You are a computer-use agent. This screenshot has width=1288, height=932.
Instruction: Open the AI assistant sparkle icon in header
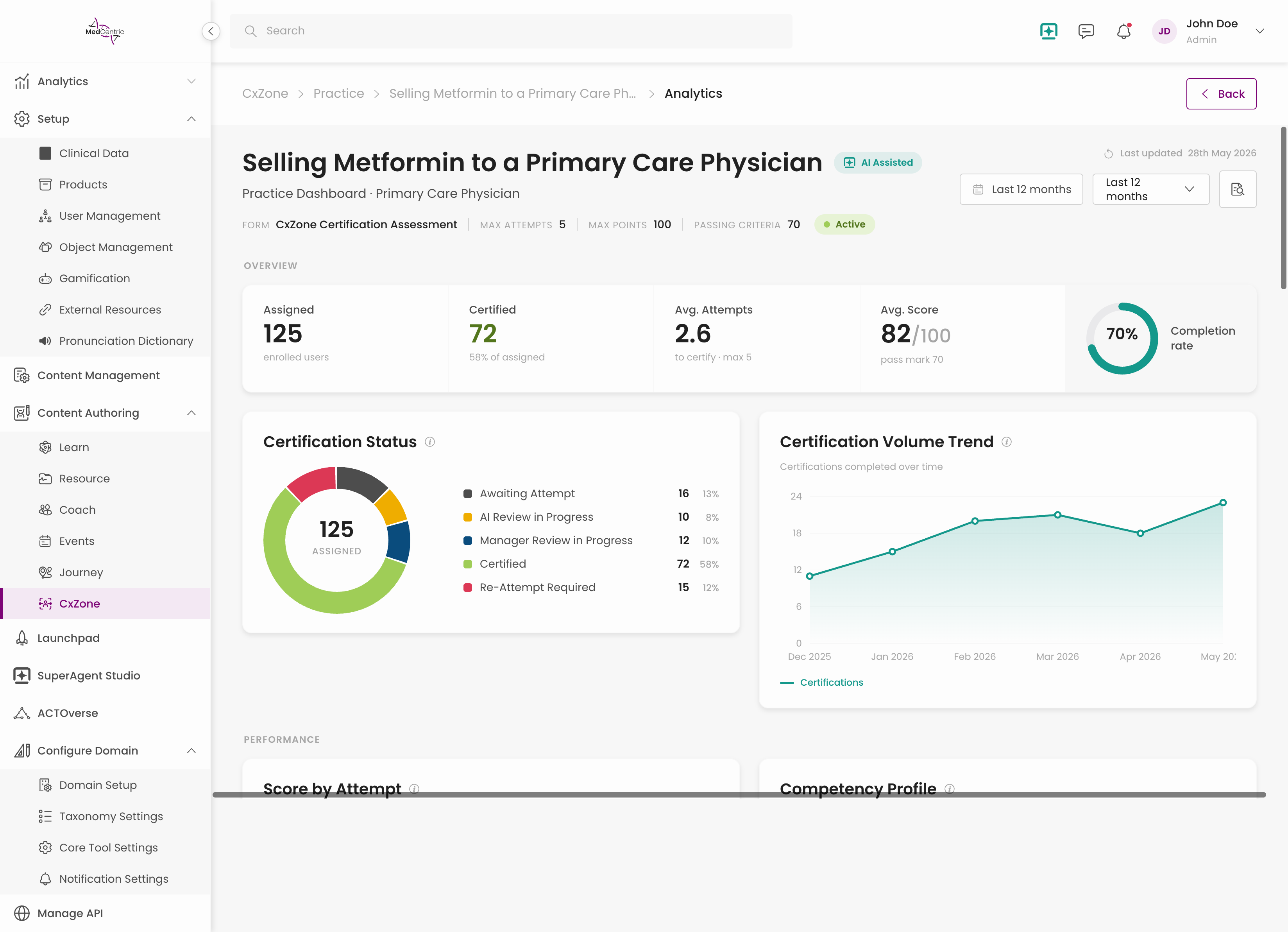pos(1048,31)
